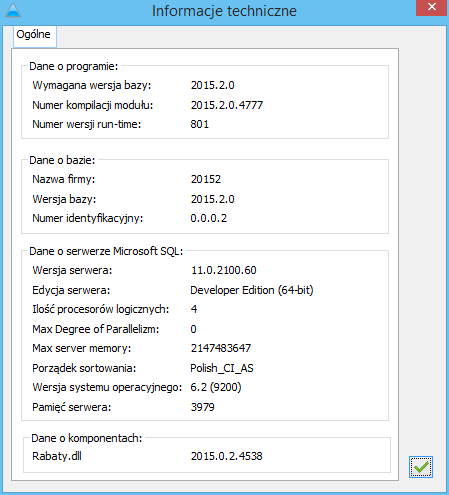This screenshot has width=449, height=495.
Task: Click the Edycja serwera label
Action: (x=71, y=290)
